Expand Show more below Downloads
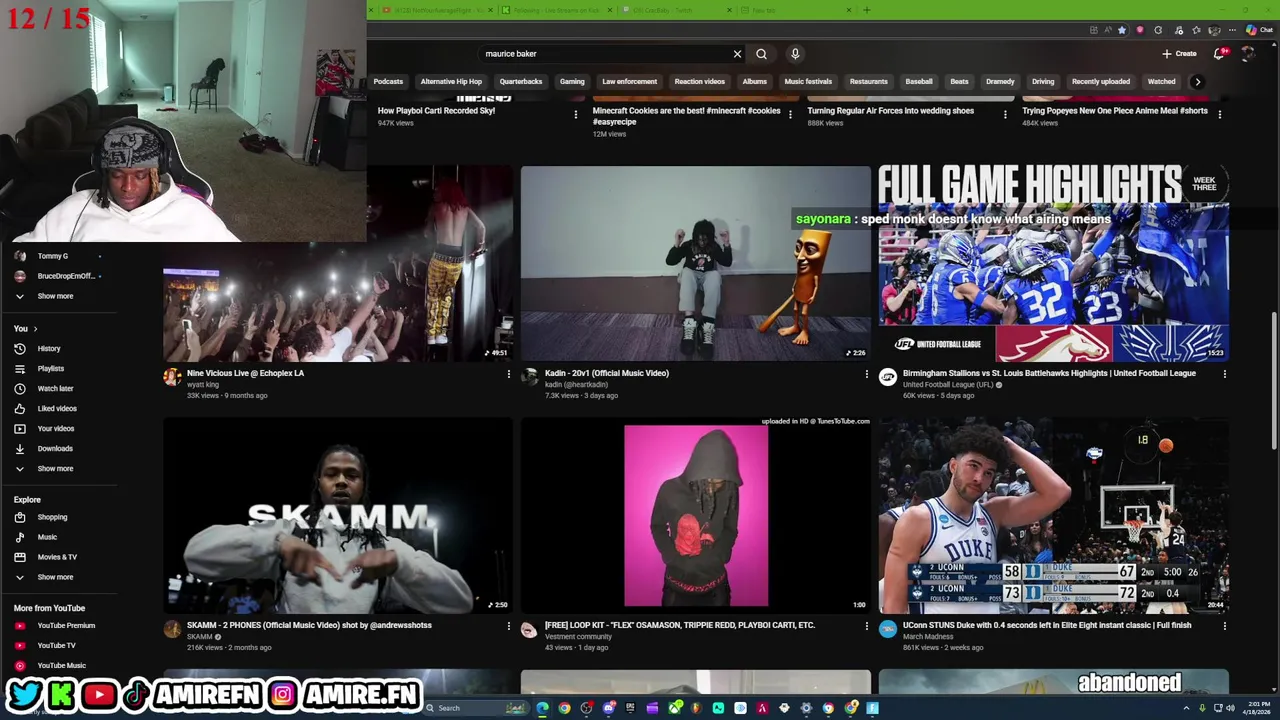 55,469
